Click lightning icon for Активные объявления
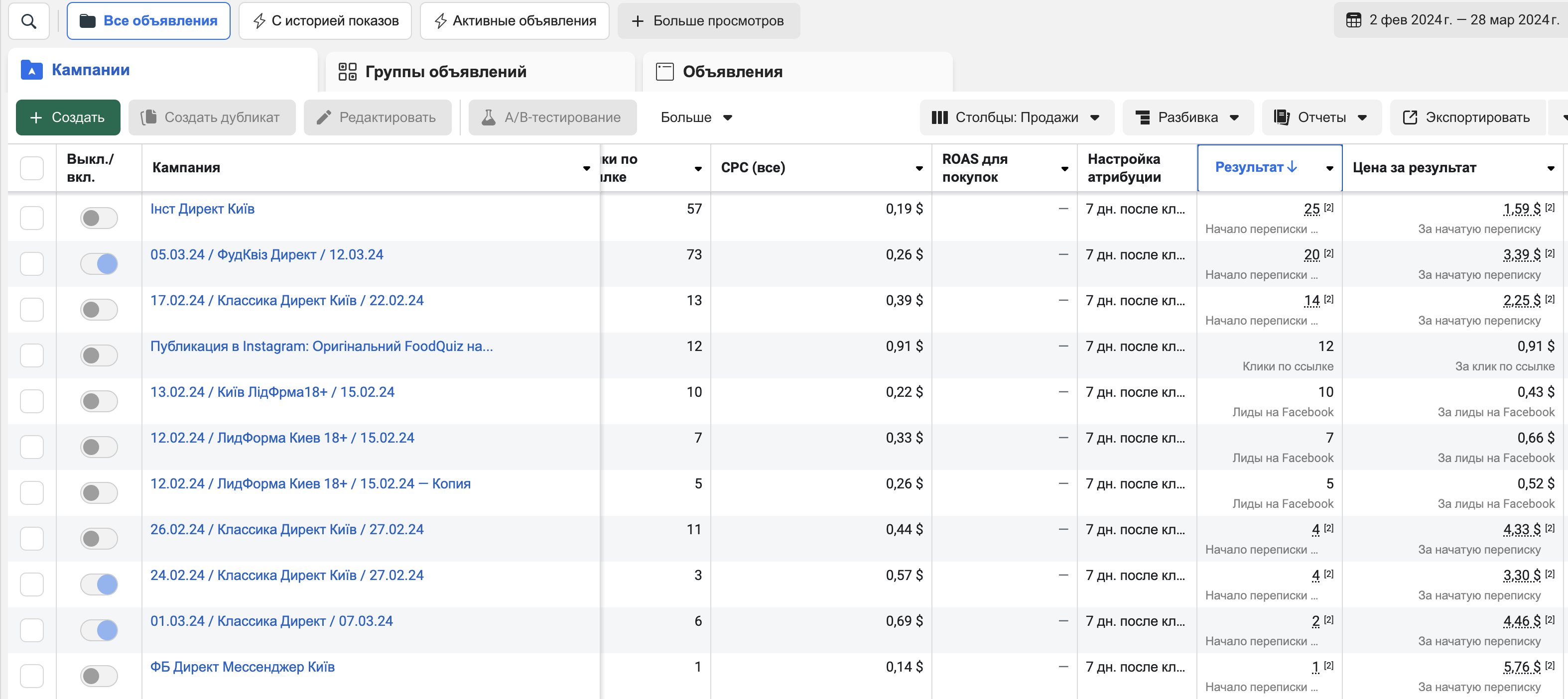This screenshot has width=1568, height=699. [440, 21]
